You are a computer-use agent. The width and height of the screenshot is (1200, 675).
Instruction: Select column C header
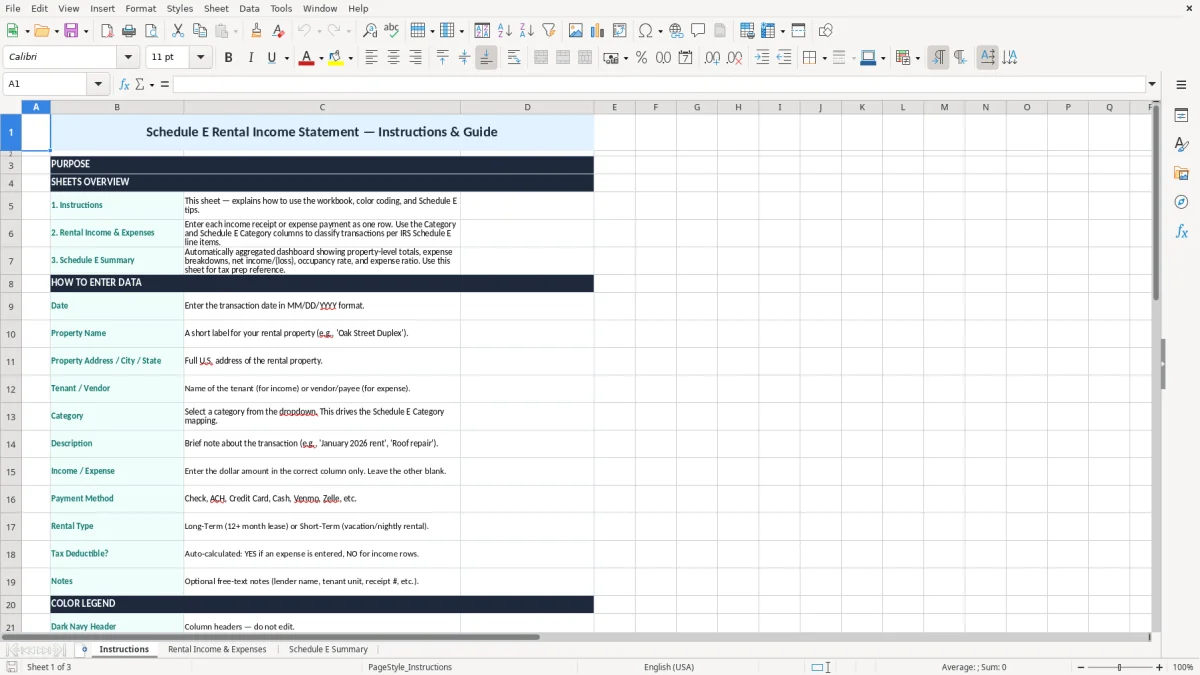322,107
